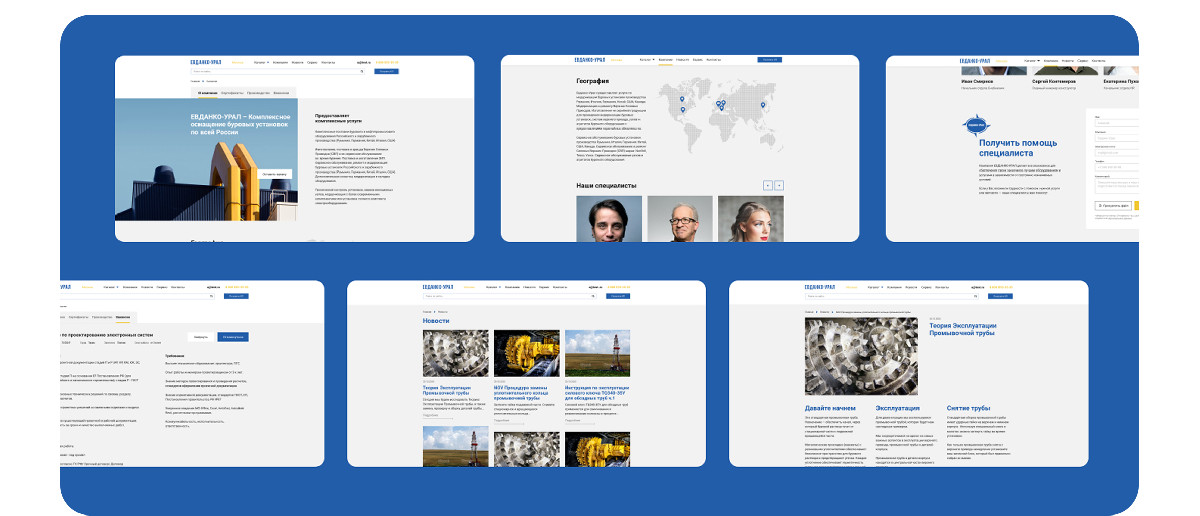Click ЕВДАНКО-УРАЛ logo on География mockup
This screenshot has height=516, width=1200.
590,60
